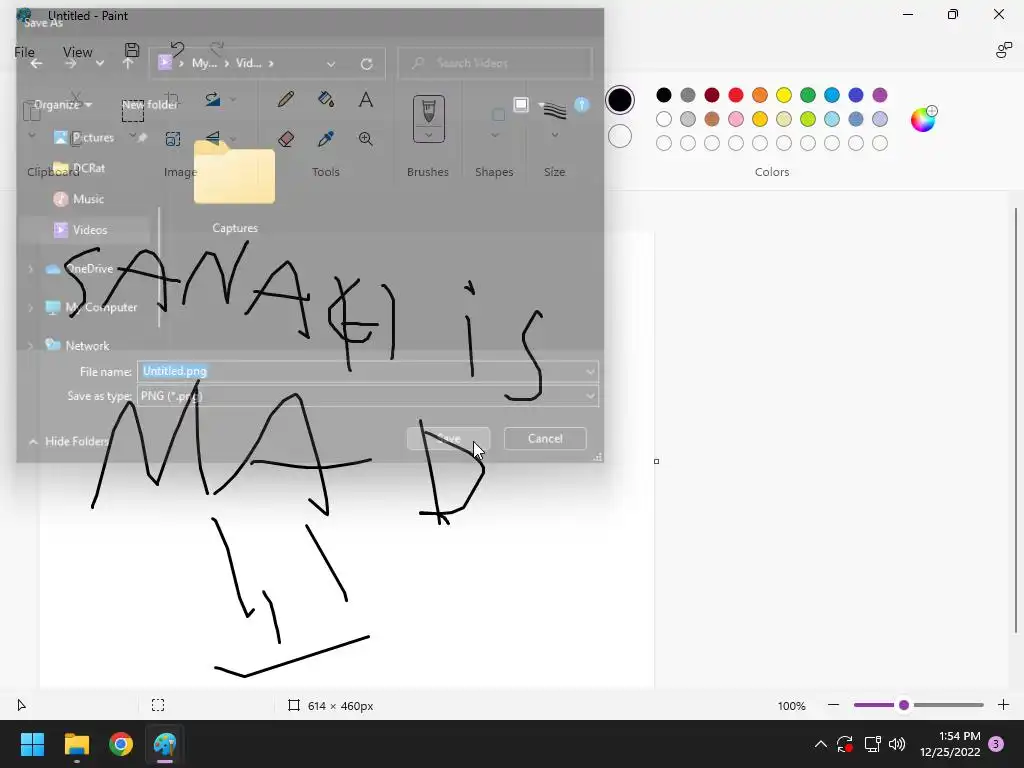This screenshot has height=768, width=1024.
Task: Expand the OneDrive tree node
Action: point(30,268)
